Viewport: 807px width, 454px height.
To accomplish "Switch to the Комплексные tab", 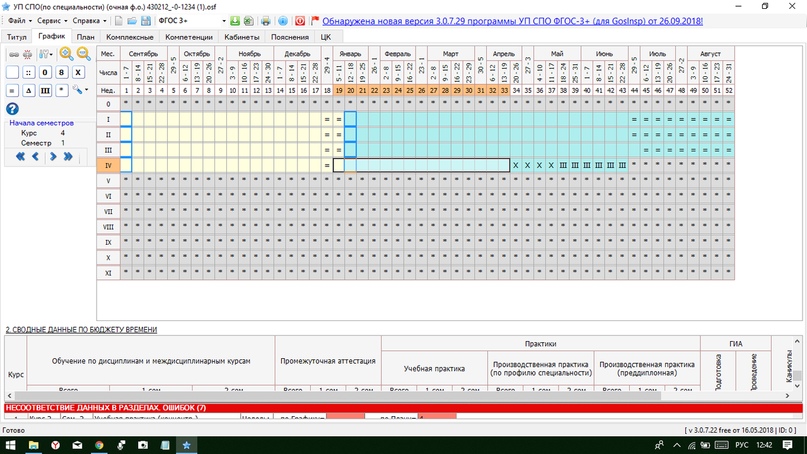I will click(130, 37).
